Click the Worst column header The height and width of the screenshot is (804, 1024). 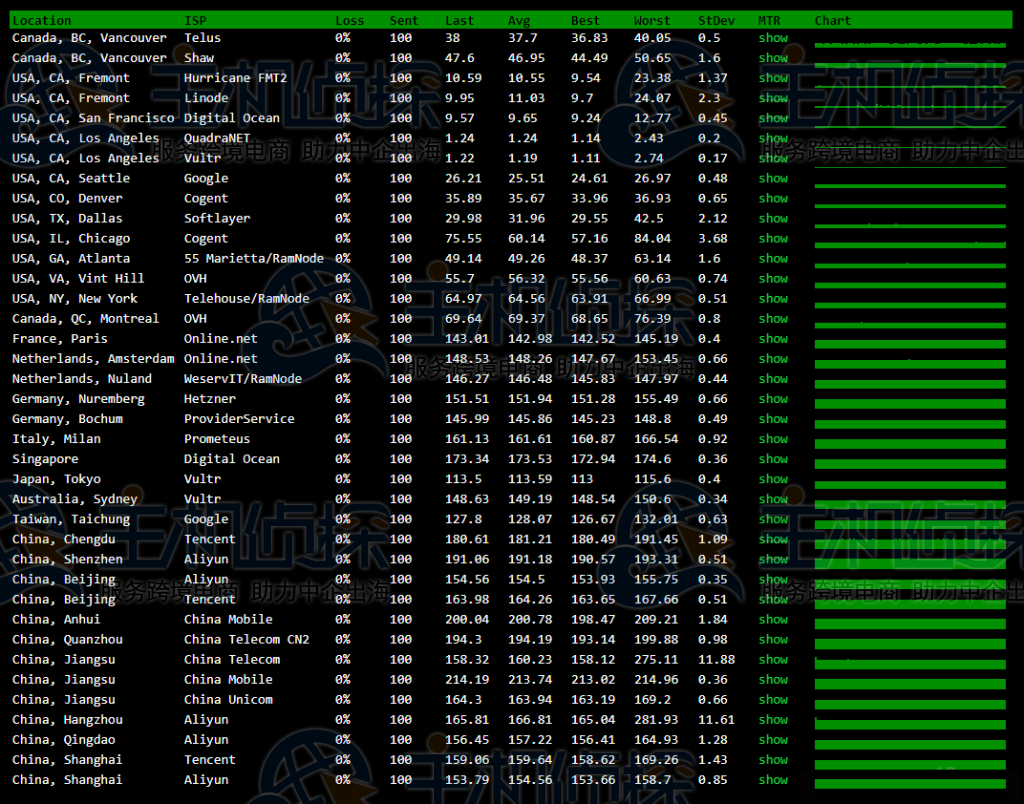652,20
